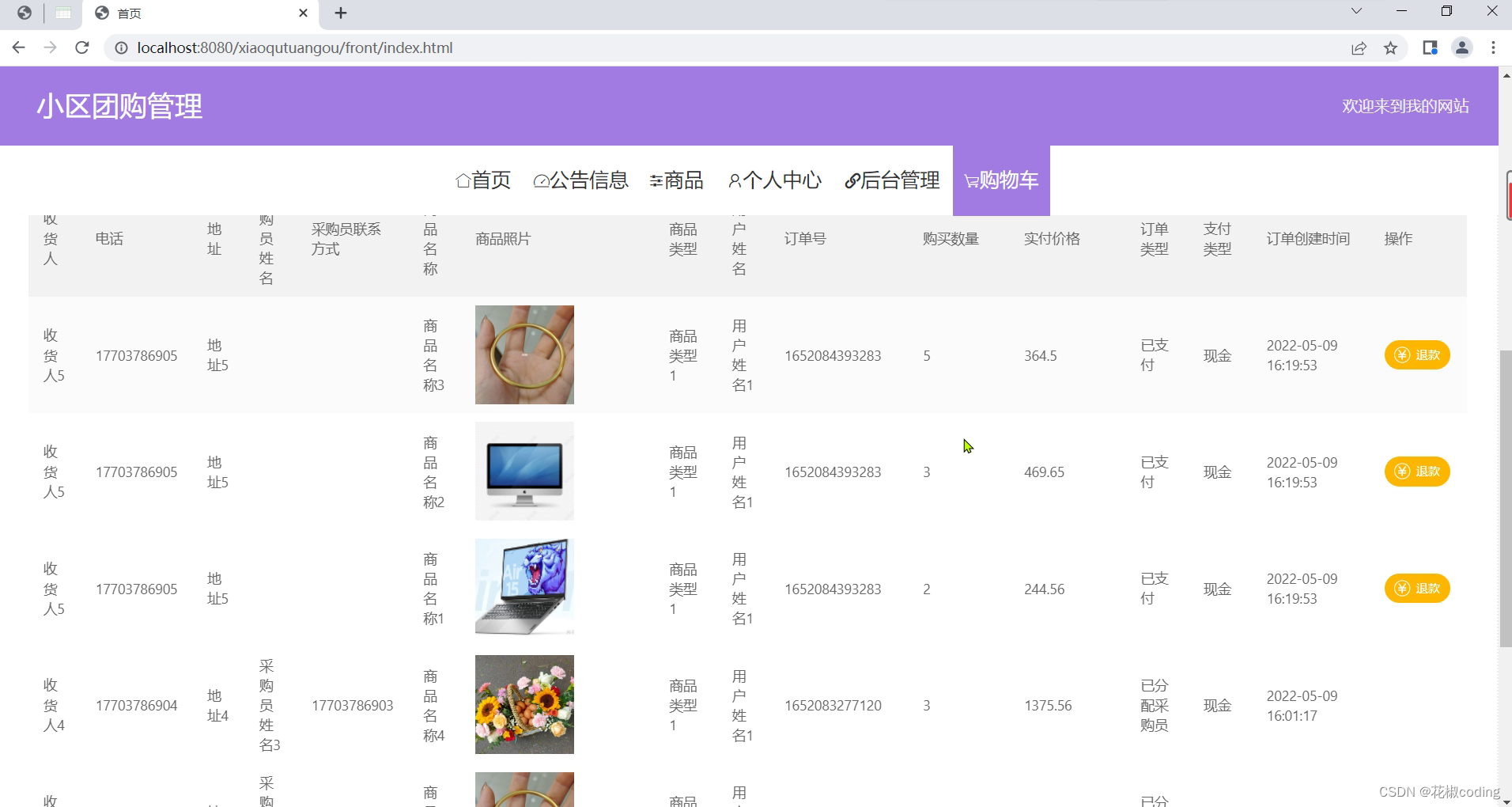The image size is (1512, 807).
Task: Click the share icon in the address bar
Action: pos(1359,47)
